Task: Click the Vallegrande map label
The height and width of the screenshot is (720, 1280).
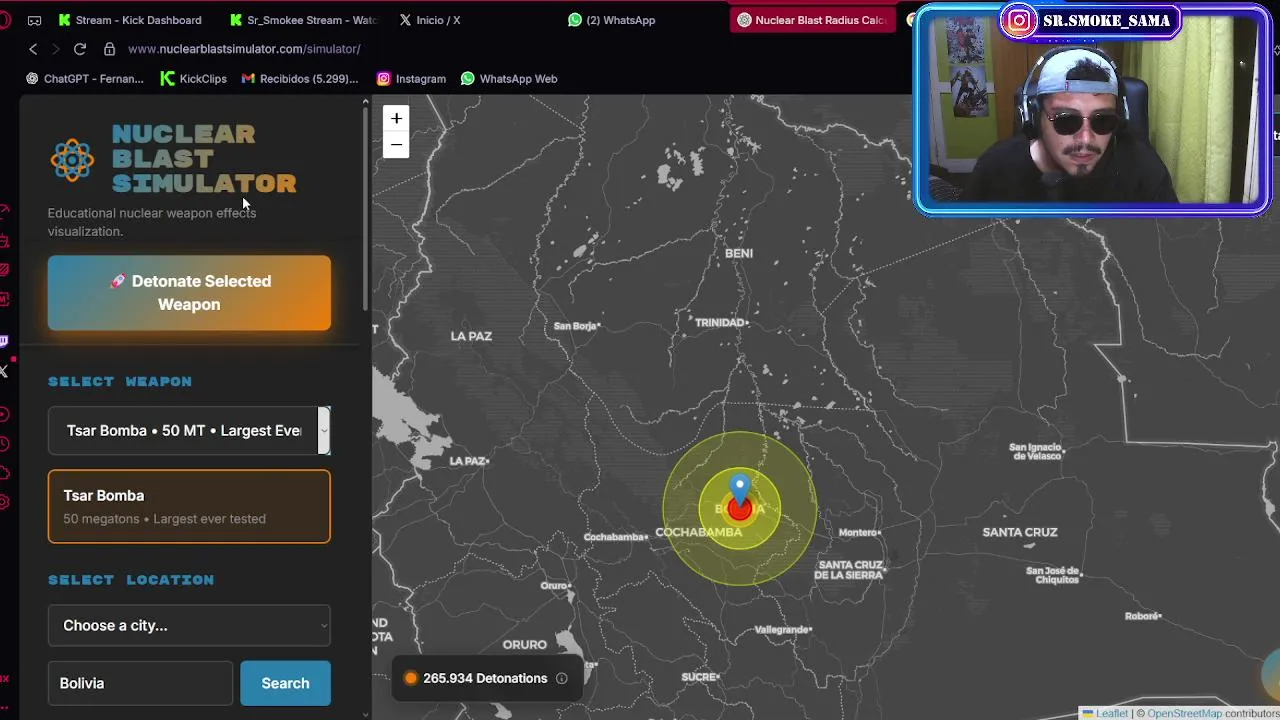Action: tap(782, 629)
